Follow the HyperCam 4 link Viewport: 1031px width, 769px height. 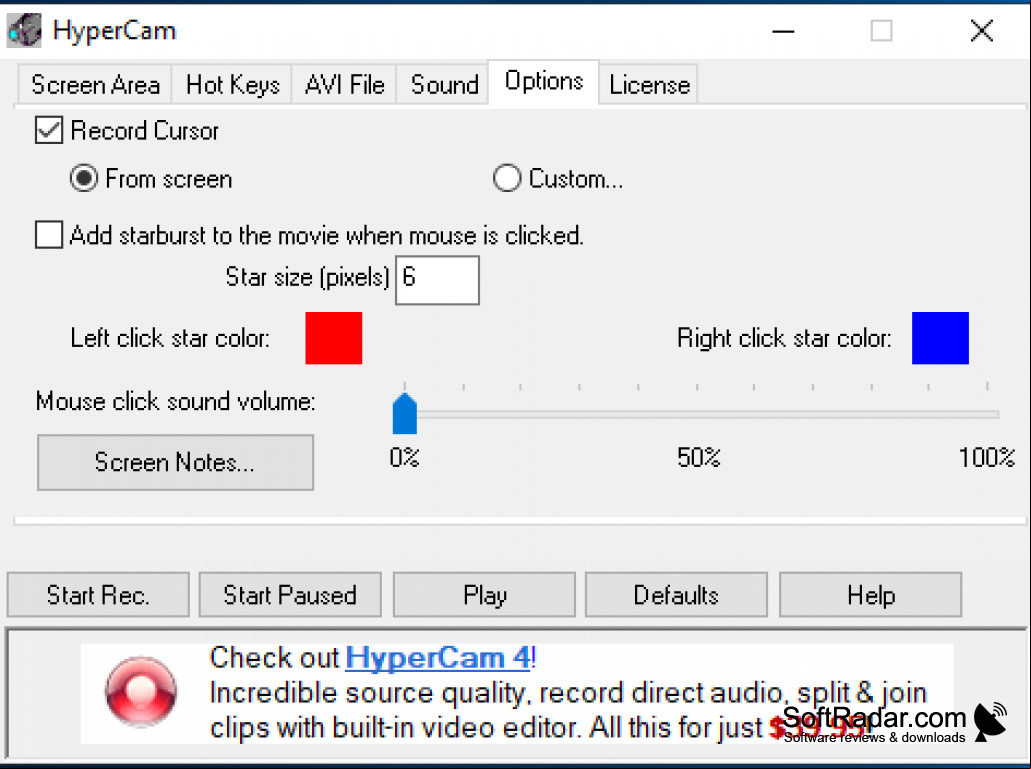(438, 657)
